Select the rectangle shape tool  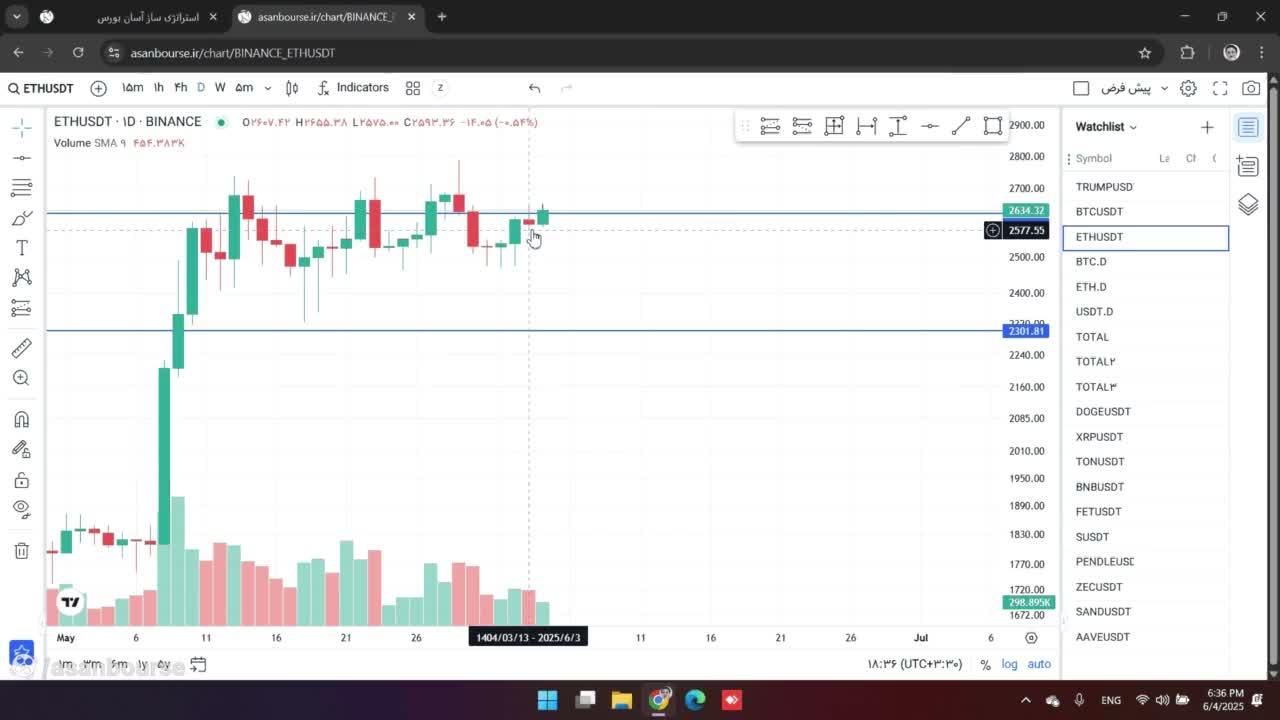pyautogui.click(x=993, y=126)
